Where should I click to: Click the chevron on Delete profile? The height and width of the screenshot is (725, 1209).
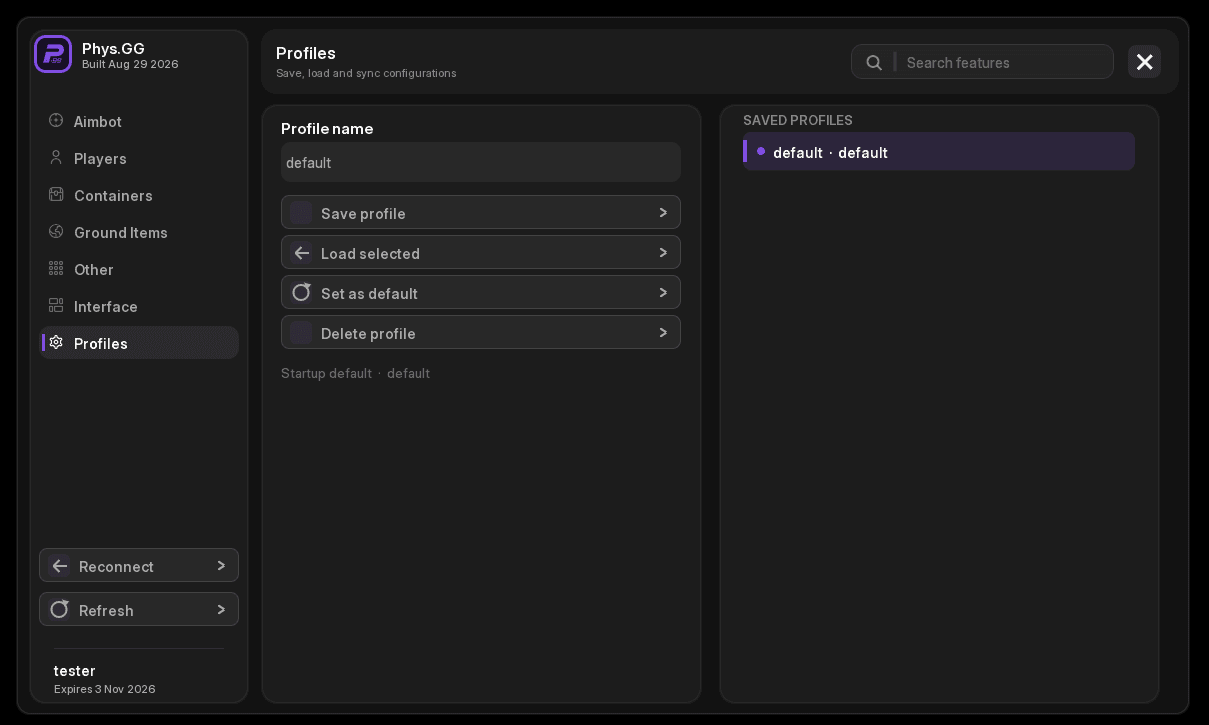click(x=663, y=333)
